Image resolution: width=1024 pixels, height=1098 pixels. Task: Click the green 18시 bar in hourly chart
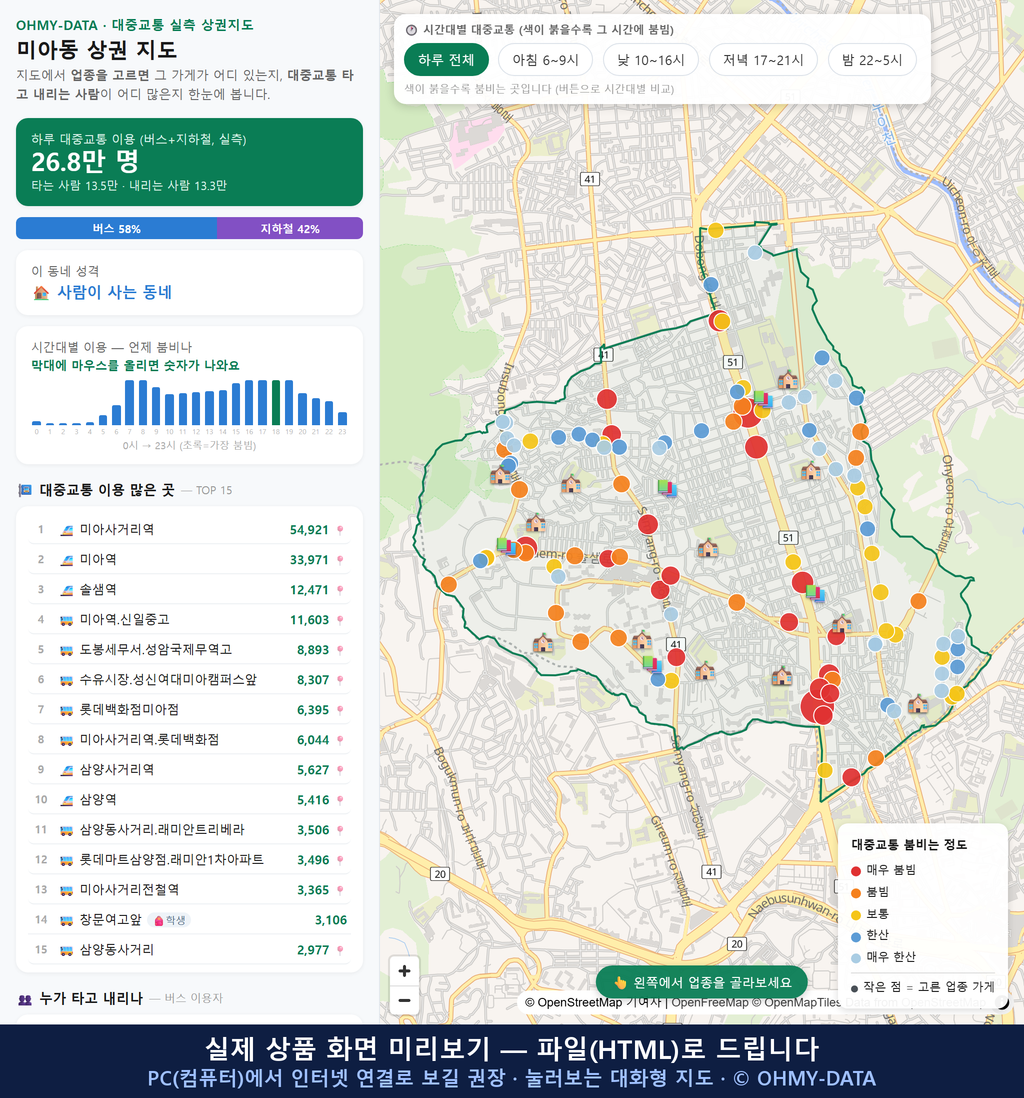276,403
